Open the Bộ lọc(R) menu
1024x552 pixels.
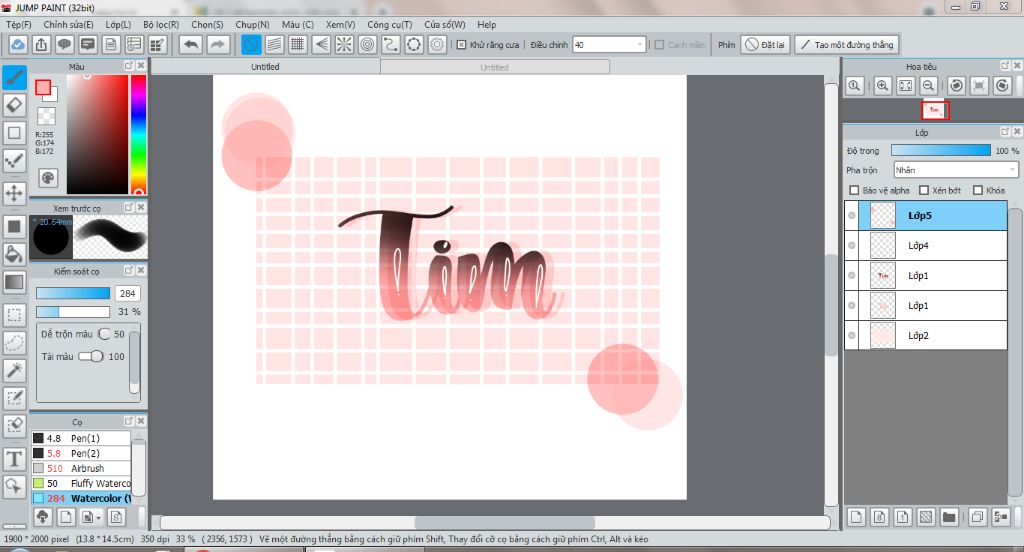click(161, 24)
